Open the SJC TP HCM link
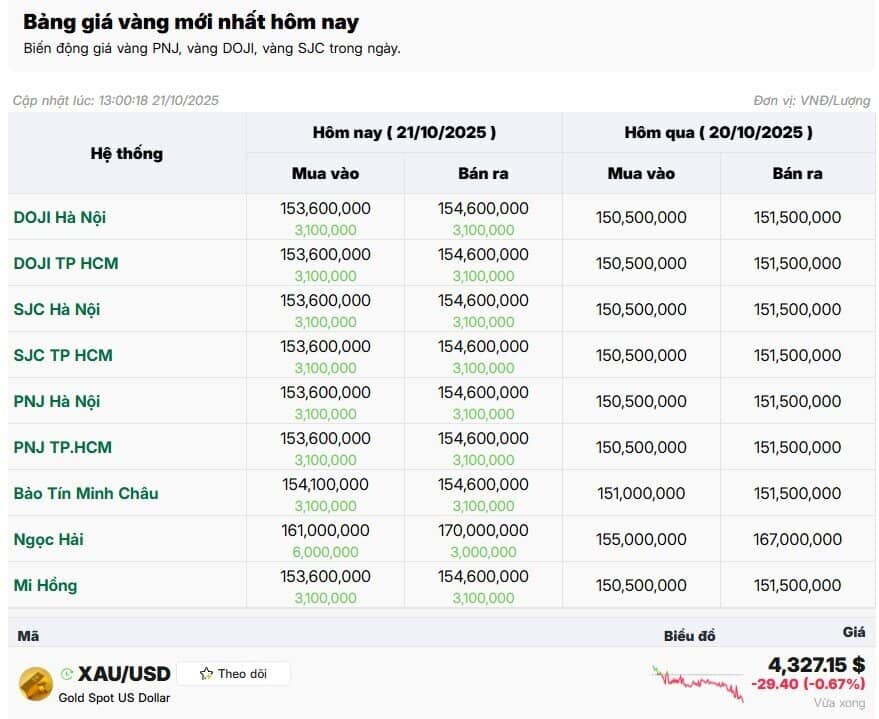This screenshot has width=879, height=719. point(63,355)
